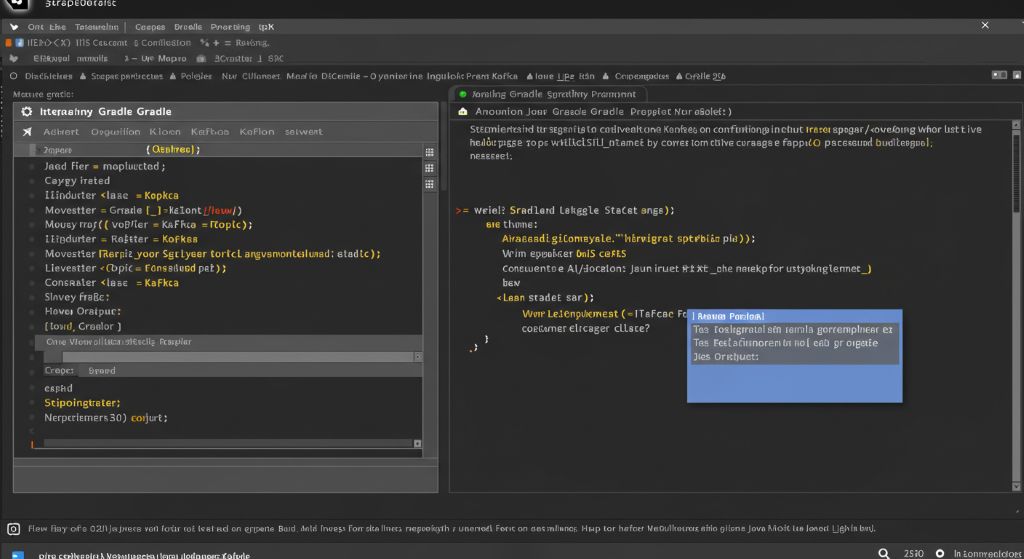Click the arrow icon before Ont in menu bar
Image resolution: width=1024 pixels, height=559 pixels.
coord(14,27)
